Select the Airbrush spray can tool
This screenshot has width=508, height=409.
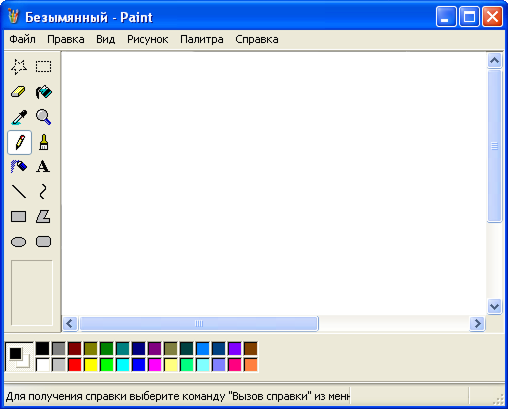pyautogui.click(x=19, y=166)
